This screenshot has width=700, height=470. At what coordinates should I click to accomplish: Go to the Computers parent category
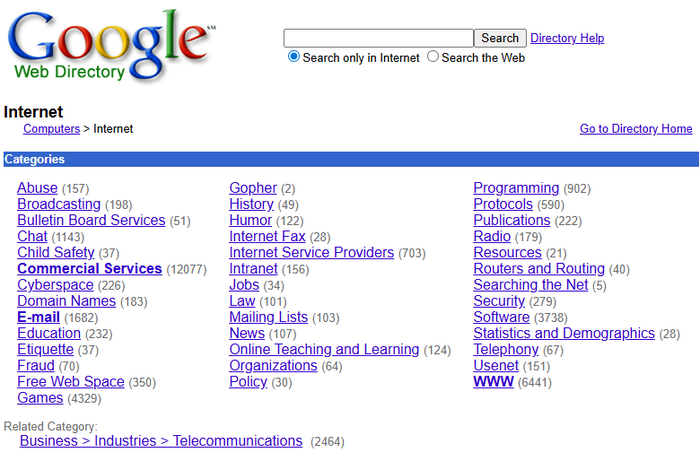point(51,129)
